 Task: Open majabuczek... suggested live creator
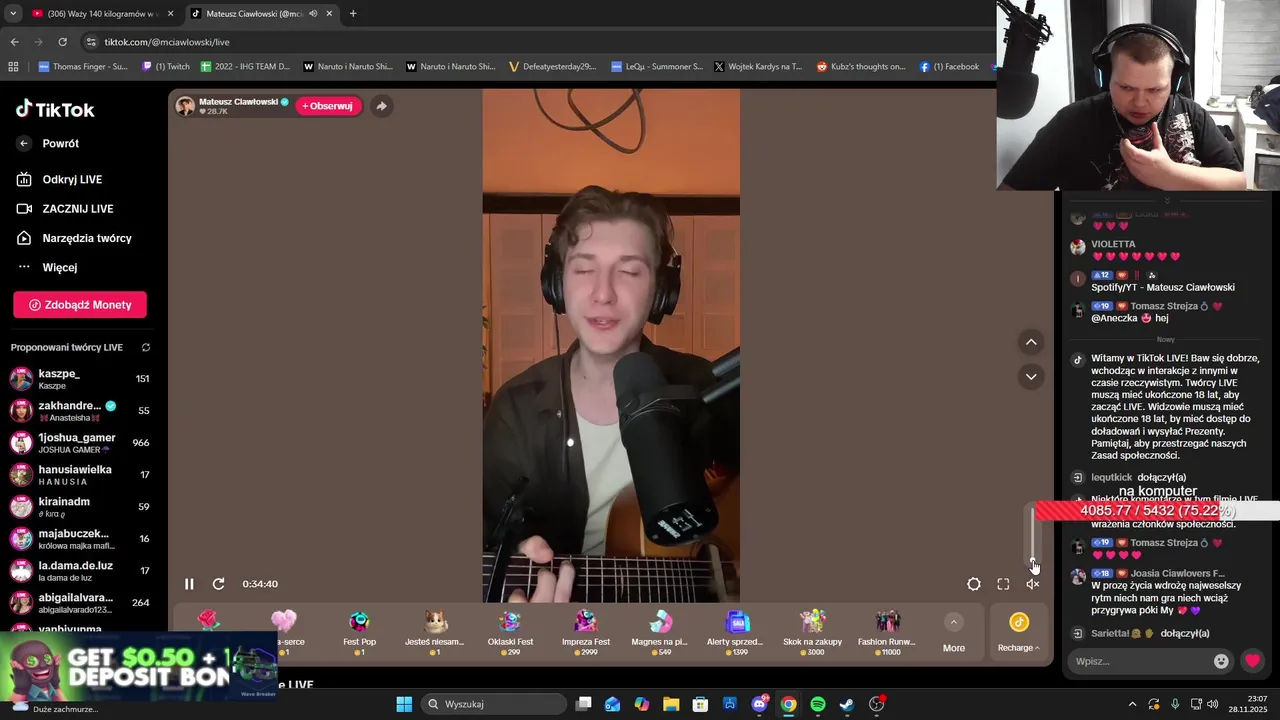(80, 538)
